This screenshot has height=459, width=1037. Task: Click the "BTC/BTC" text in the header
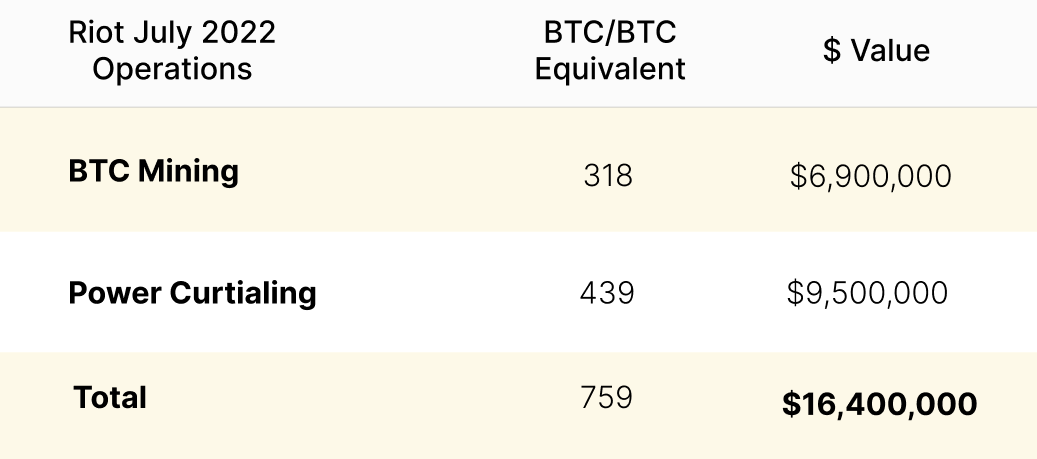tap(610, 32)
